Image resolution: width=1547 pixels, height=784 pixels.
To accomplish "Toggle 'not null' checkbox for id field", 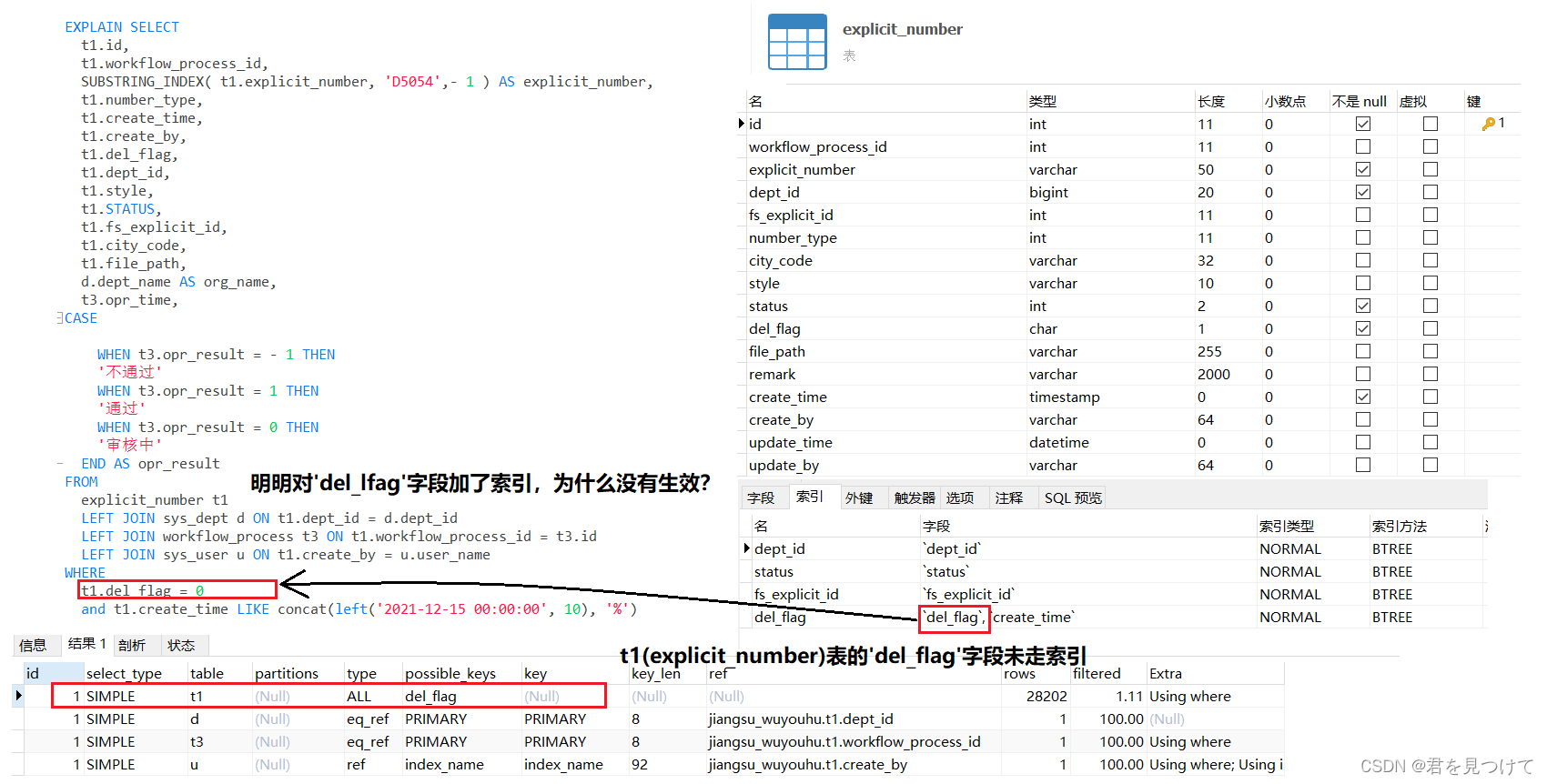I will (1362, 124).
